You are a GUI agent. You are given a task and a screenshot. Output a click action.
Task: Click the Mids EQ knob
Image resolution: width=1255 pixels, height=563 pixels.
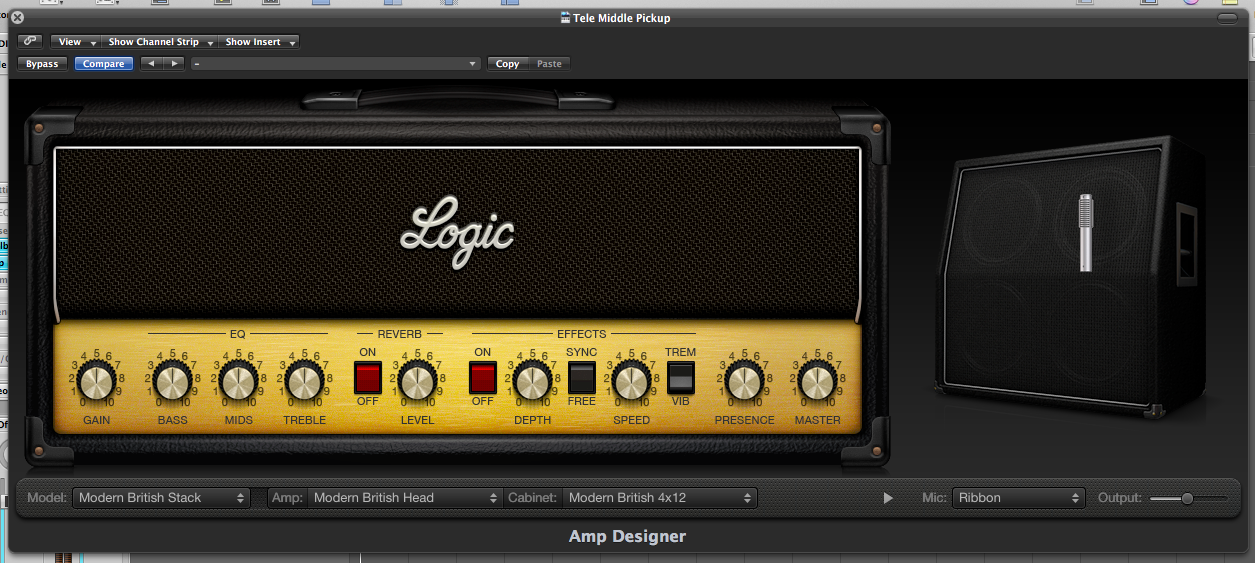pyautogui.click(x=238, y=382)
